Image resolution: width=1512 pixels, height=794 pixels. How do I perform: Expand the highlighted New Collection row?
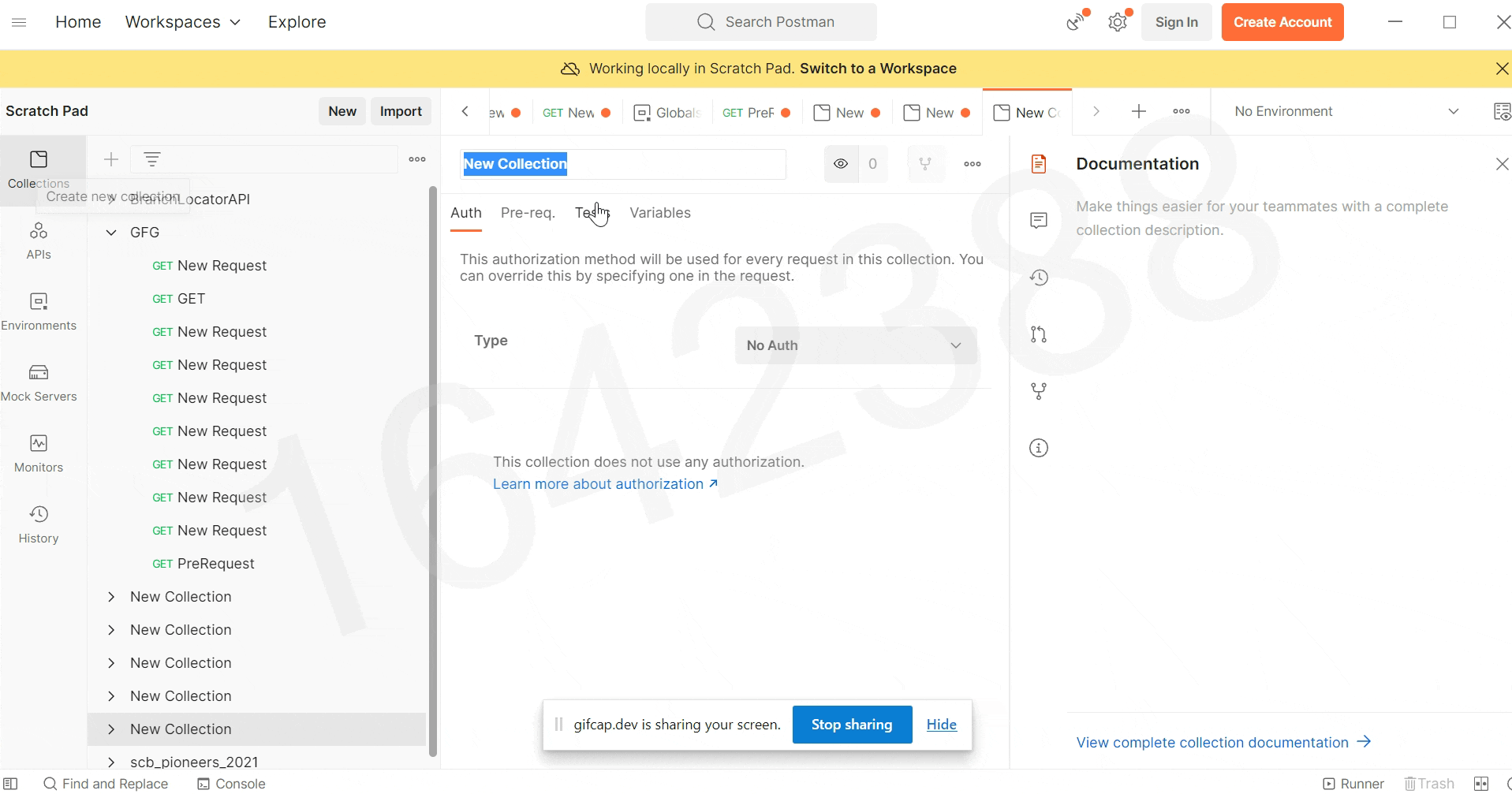tap(111, 729)
